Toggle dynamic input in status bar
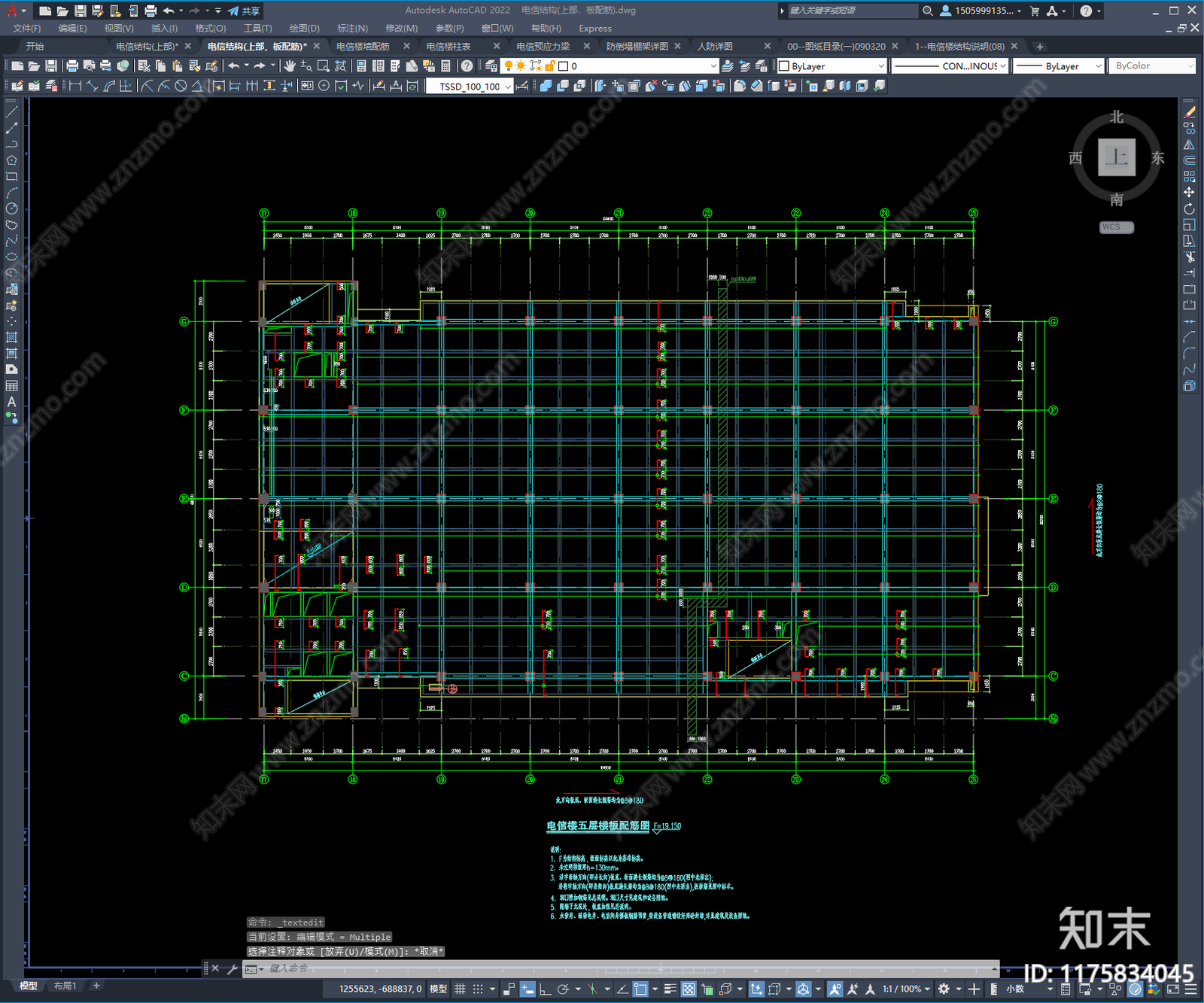1204x1003 pixels. pos(528,989)
